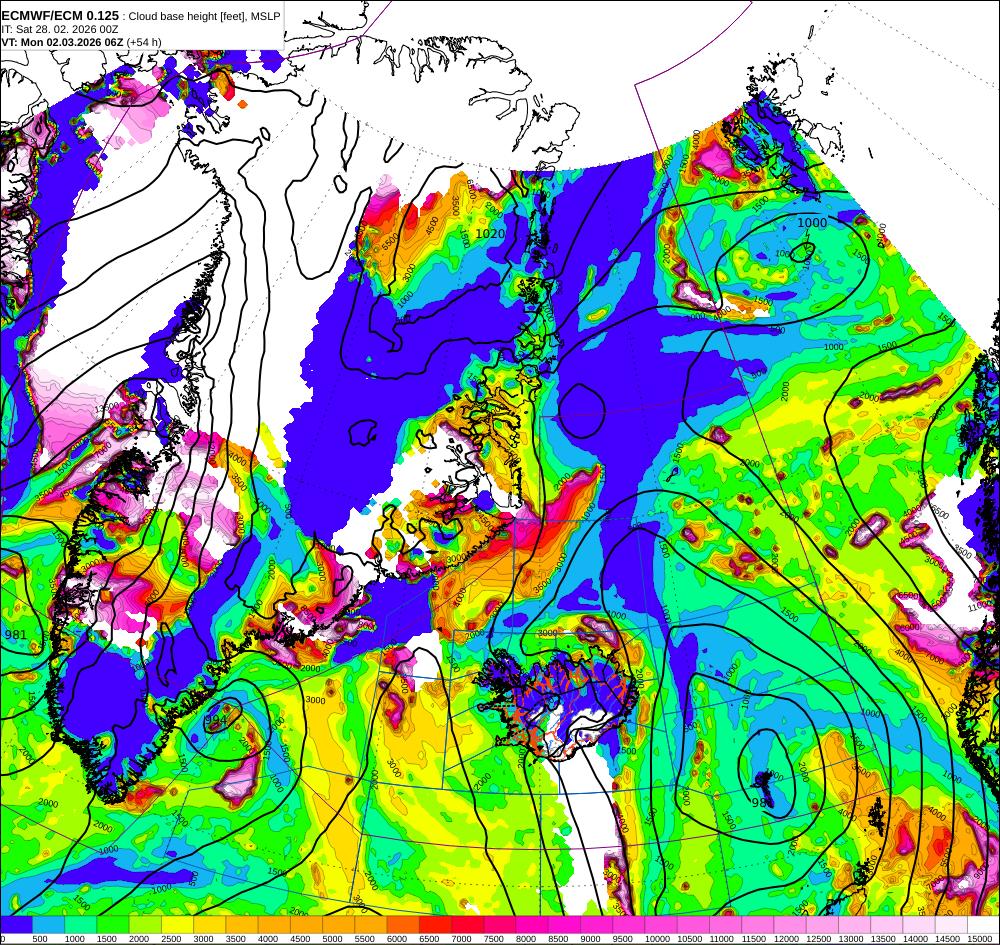Click the '14000' tick label in bottom color scale
Image resolution: width=1000 pixels, height=945 pixels.
pyautogui.click(x=915, y=939)
